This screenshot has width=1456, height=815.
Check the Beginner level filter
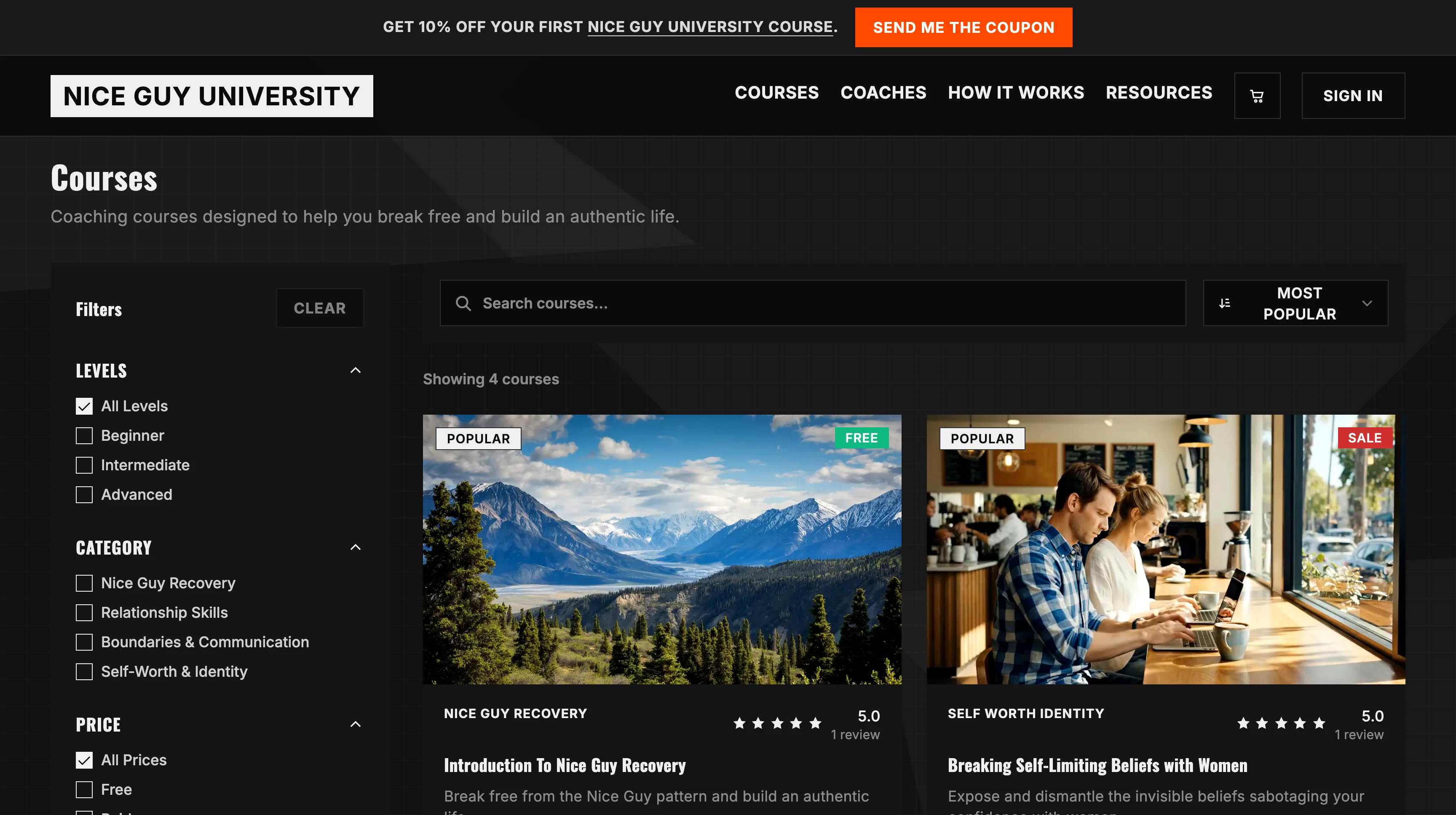[x=84, y=436]
